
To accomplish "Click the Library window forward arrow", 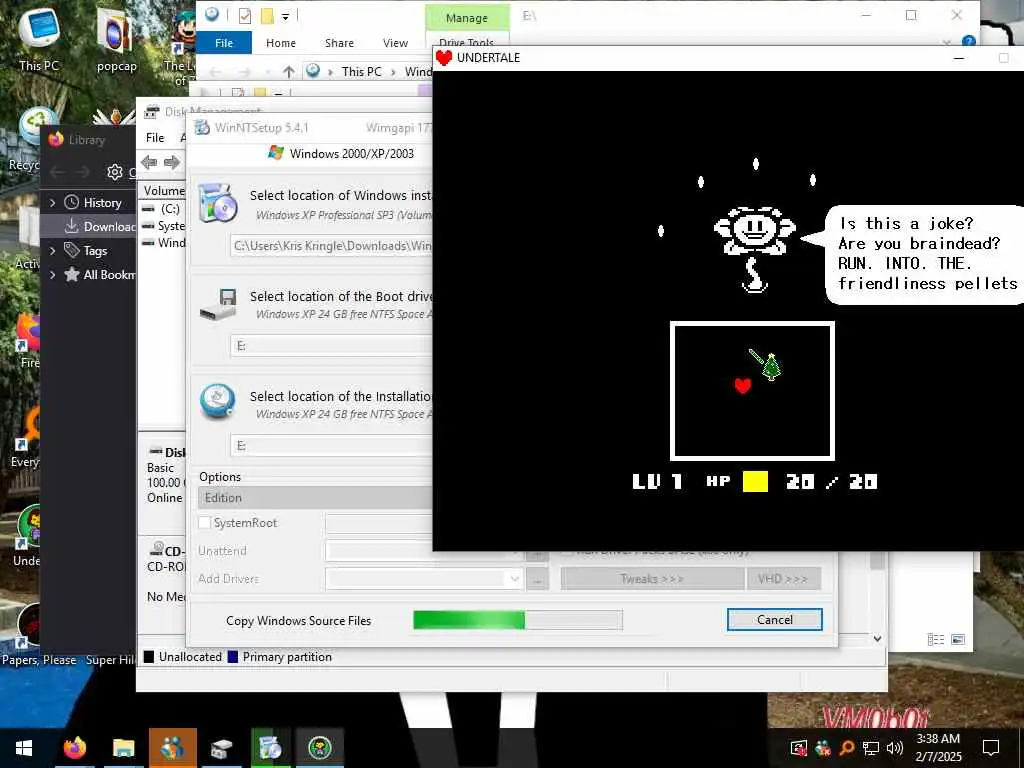I will pyautogui.click(x=83, y=172).
